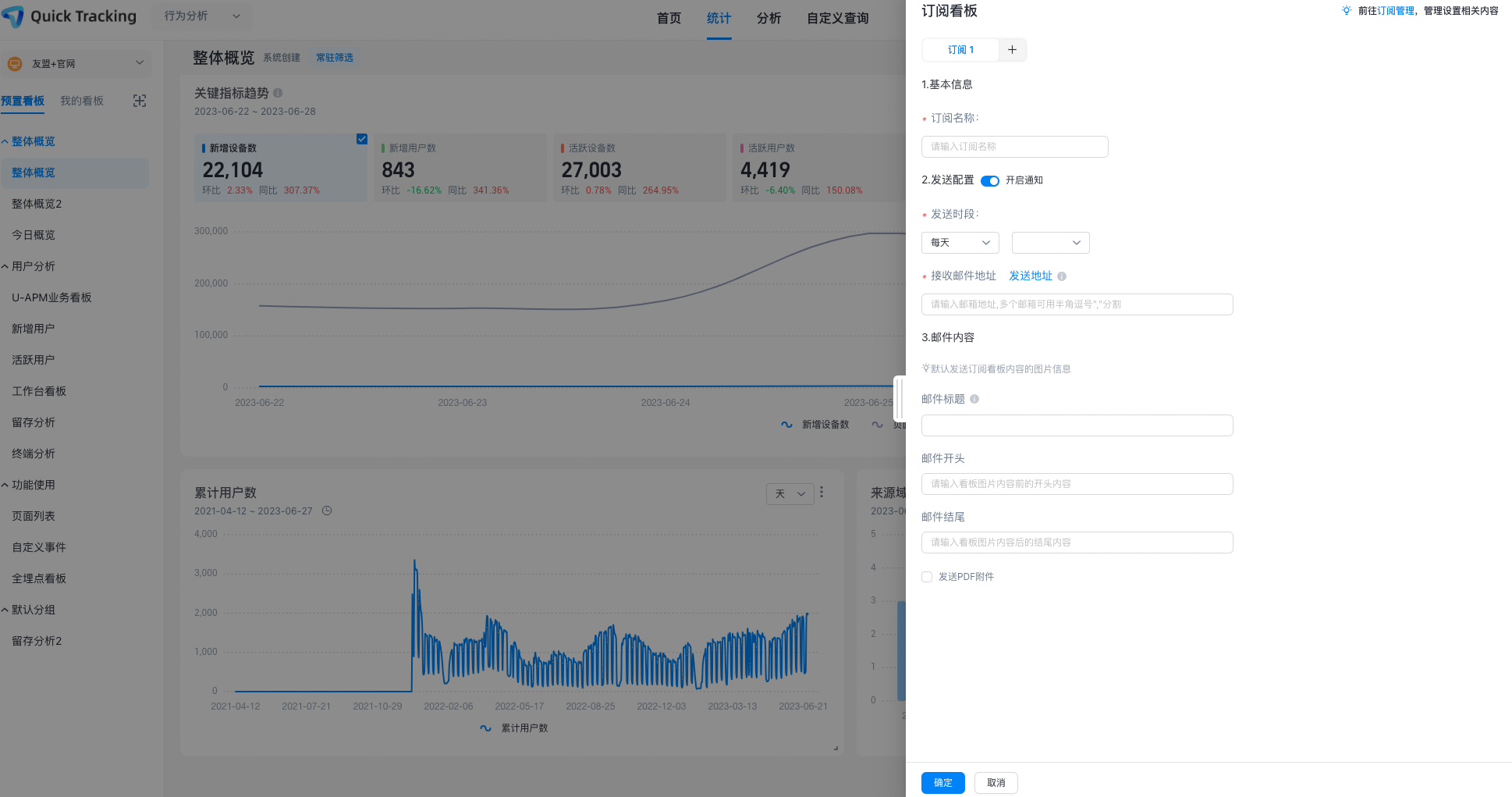This screenshot has width=1512, height=797.
Task: Click the fullscreen icon beside 我的看板
Action: (x=140, y=101)
